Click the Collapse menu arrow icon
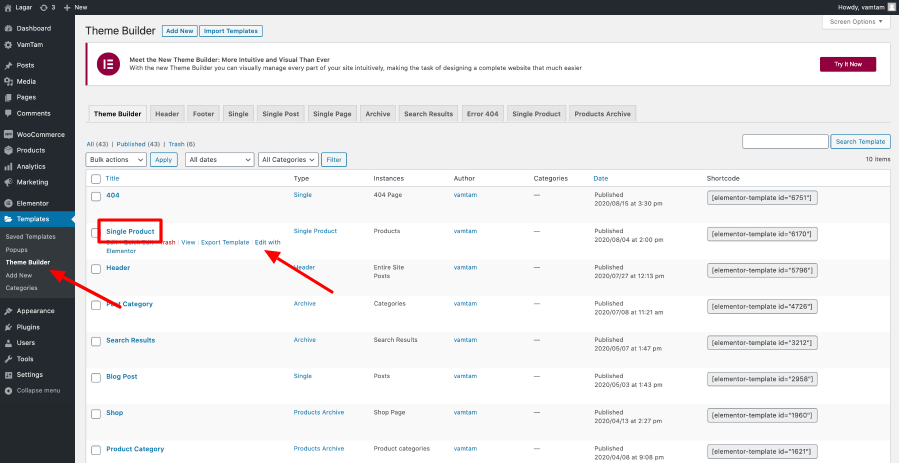This screenshot has height=463, width=899. (x=8, y=391)
